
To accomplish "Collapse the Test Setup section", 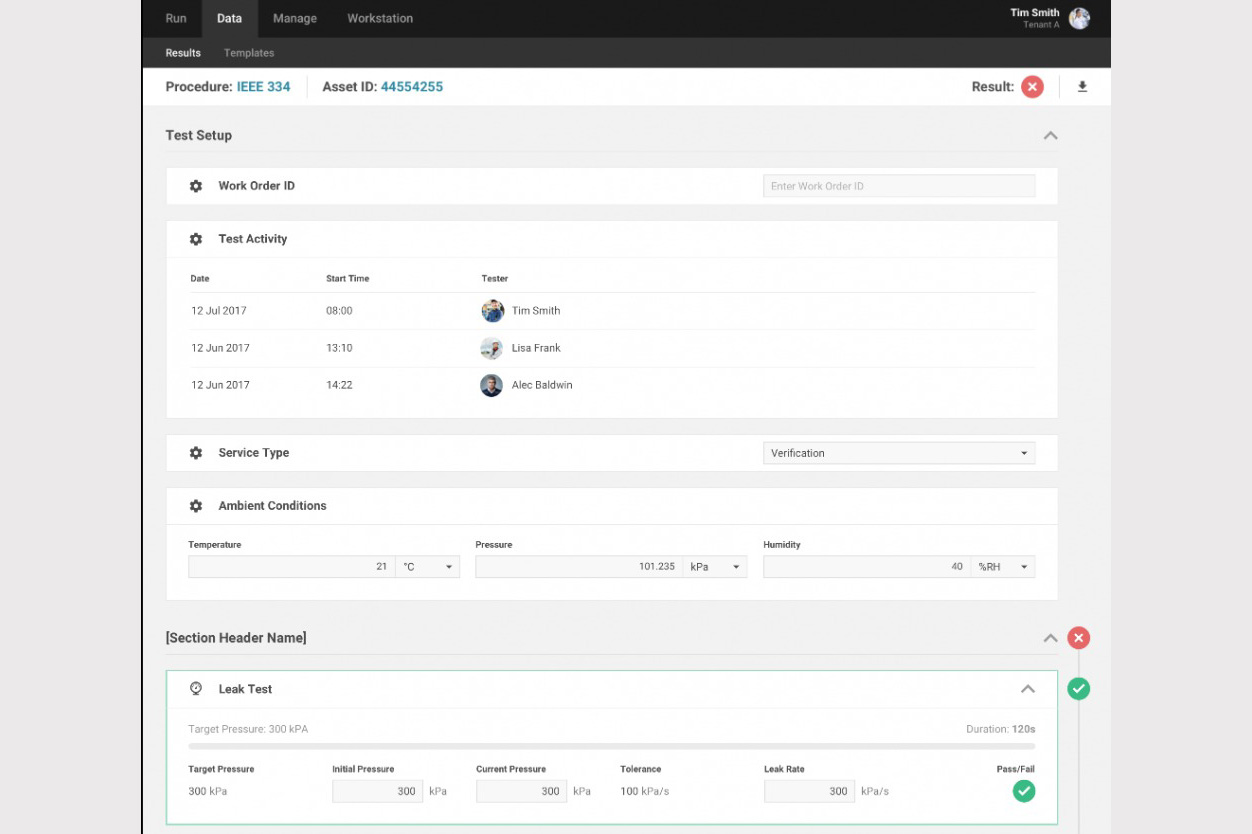I will (x=1050, y=135).
